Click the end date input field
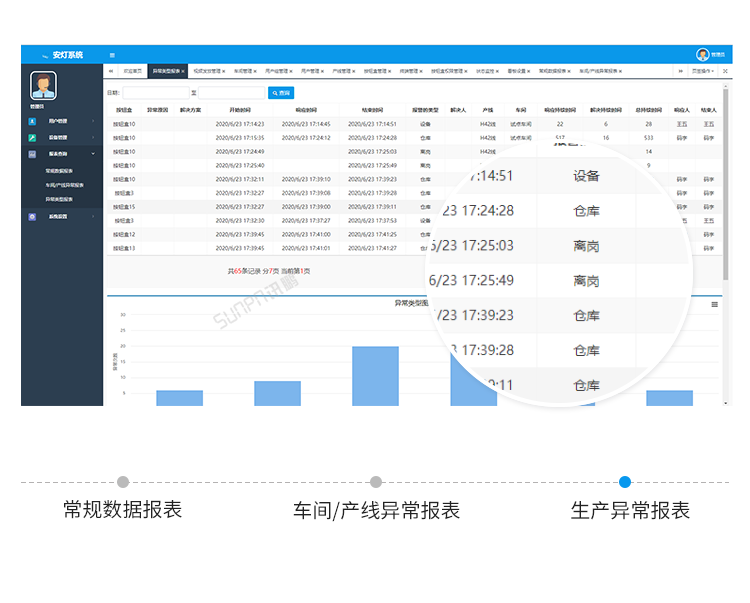 pos(231,93)
